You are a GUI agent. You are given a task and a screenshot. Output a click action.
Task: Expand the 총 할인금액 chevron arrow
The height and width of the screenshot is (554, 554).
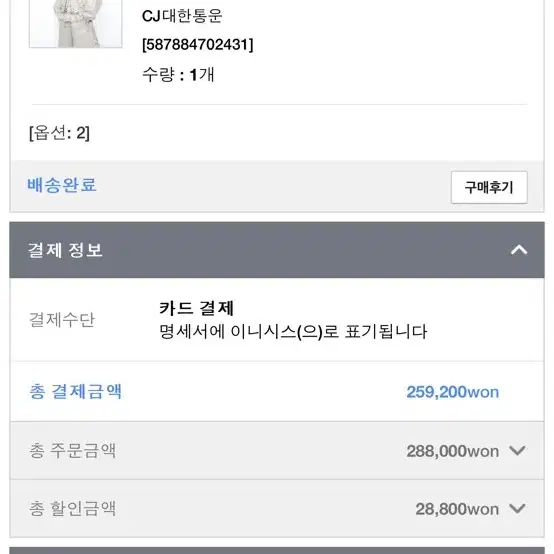(x=517, y=509)
